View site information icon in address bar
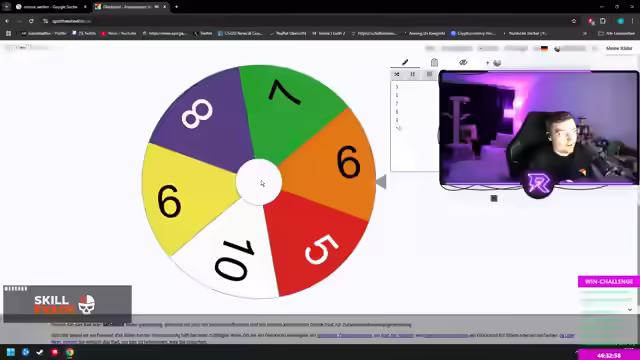Image resolution: width=640 pixels, height=360 pixels. (46, 21)
